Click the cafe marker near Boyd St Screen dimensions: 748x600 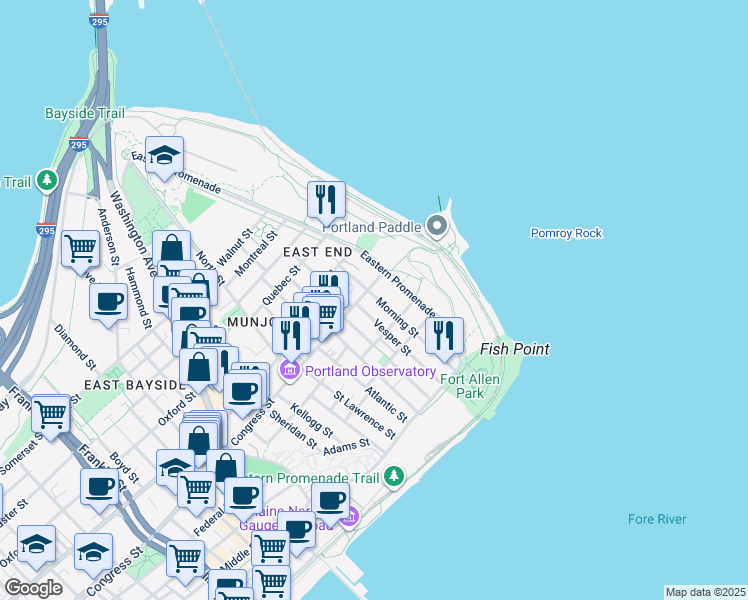(x=99, y=488)
